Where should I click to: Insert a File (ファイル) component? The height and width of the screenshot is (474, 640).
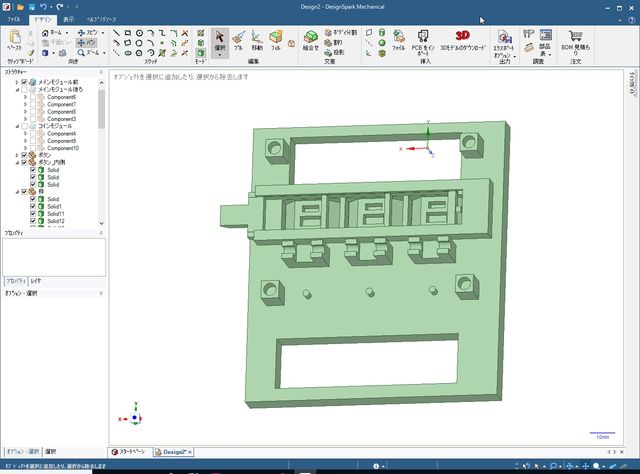pos(398,40)
